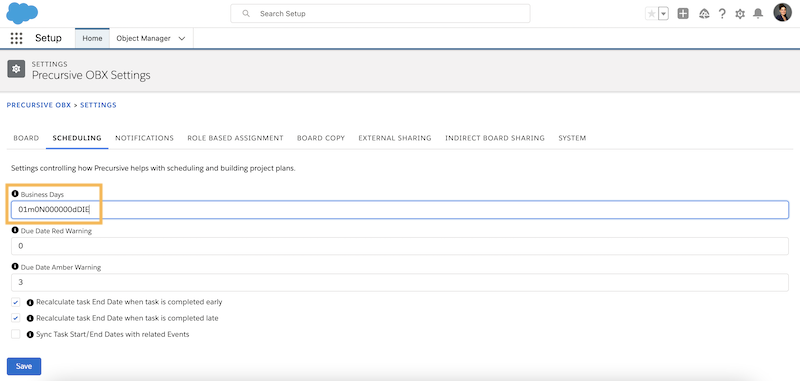Open the Setup gear menu in header

(x=740, y=14)
